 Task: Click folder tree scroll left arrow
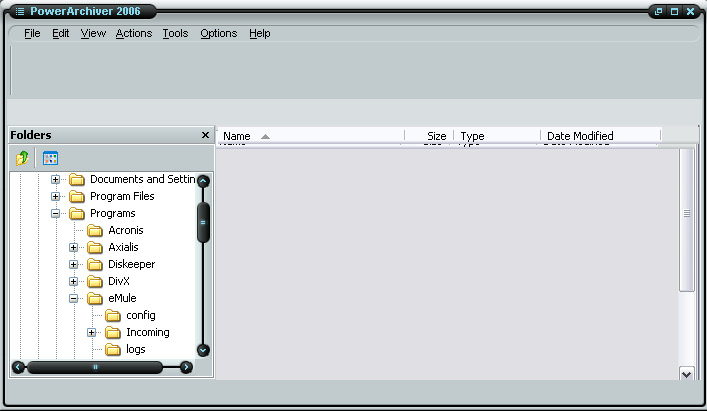18,367
